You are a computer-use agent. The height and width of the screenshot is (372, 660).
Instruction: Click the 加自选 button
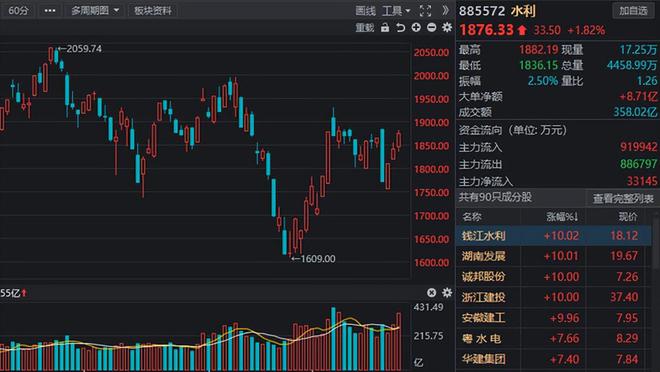(x=633, y=11)
